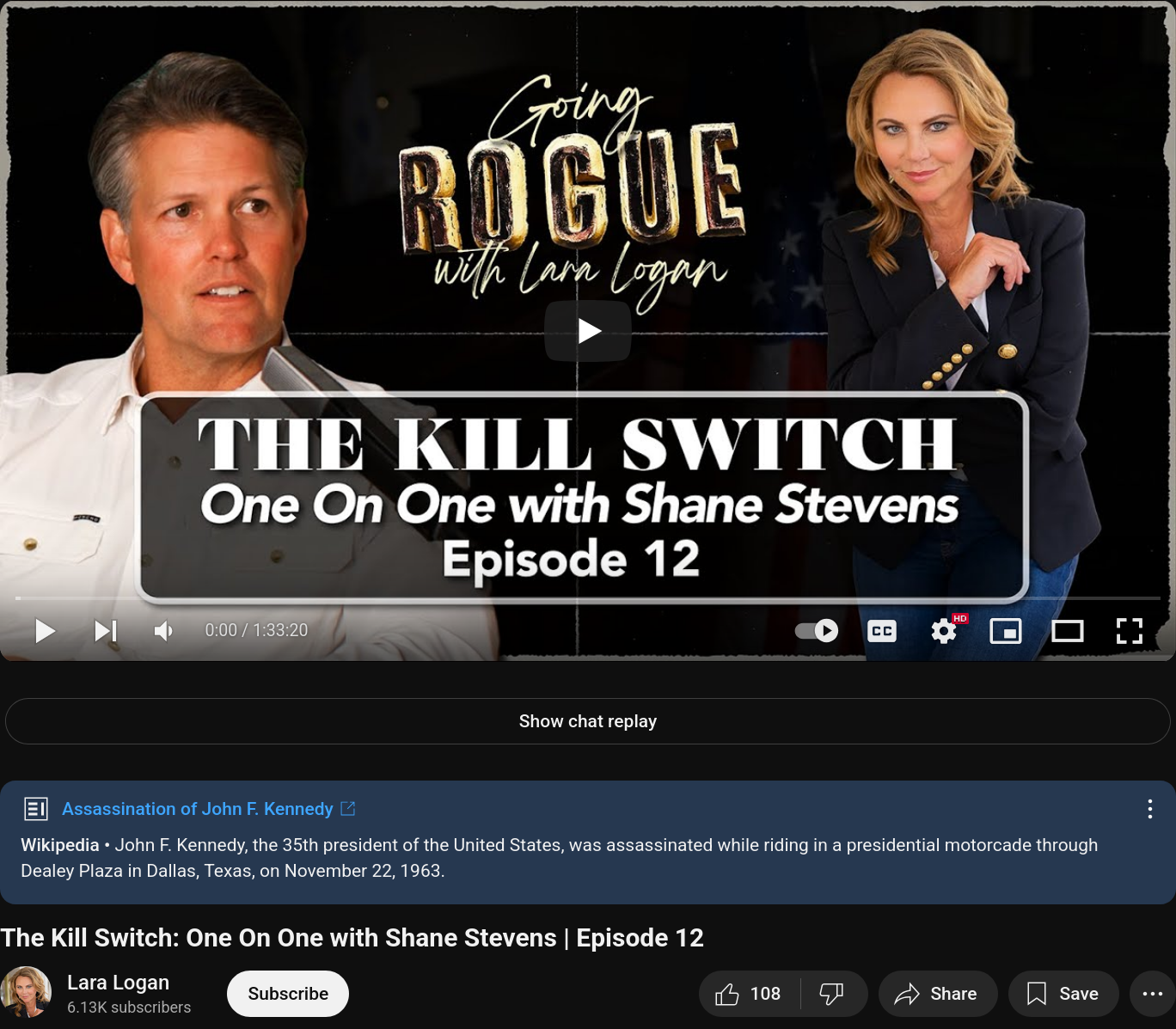Turn on closed captions (CC)
The height and width of the screenshot is (1029, 1176).
pos(882,631)
